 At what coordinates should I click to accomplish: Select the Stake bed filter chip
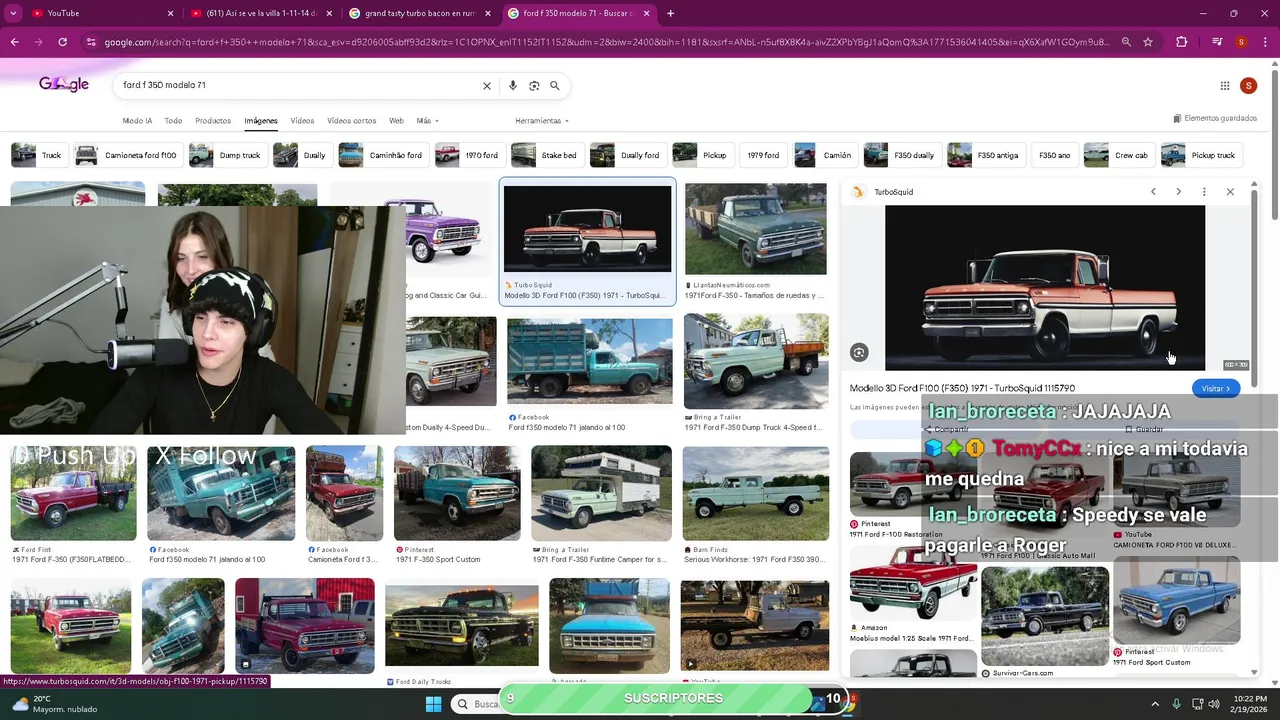pos(546,155)
